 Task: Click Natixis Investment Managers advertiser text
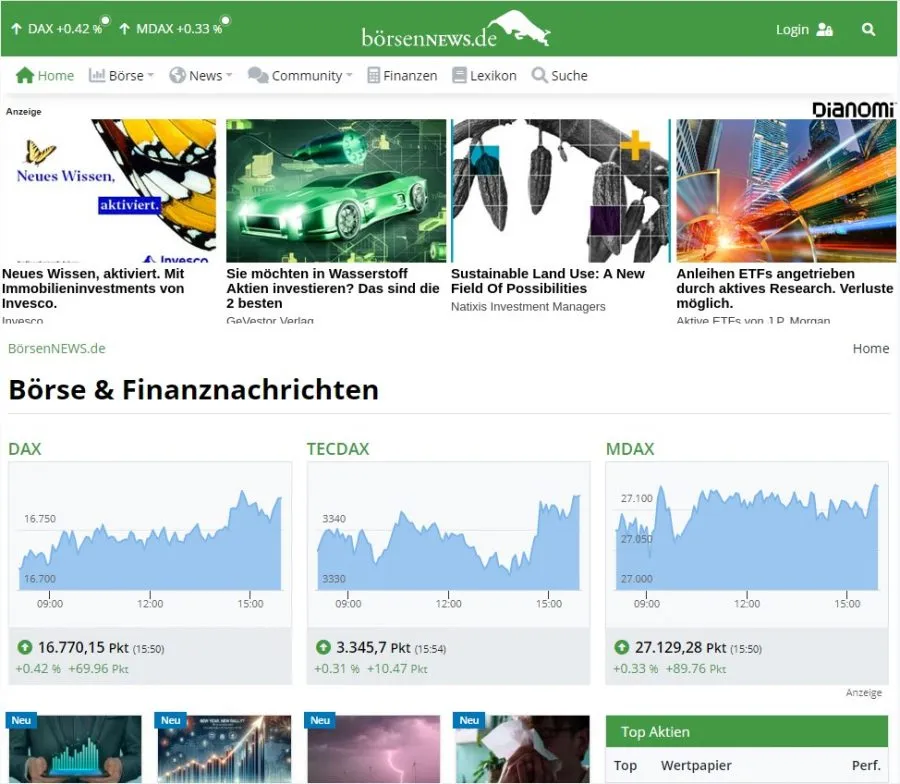tap(528, 306)
